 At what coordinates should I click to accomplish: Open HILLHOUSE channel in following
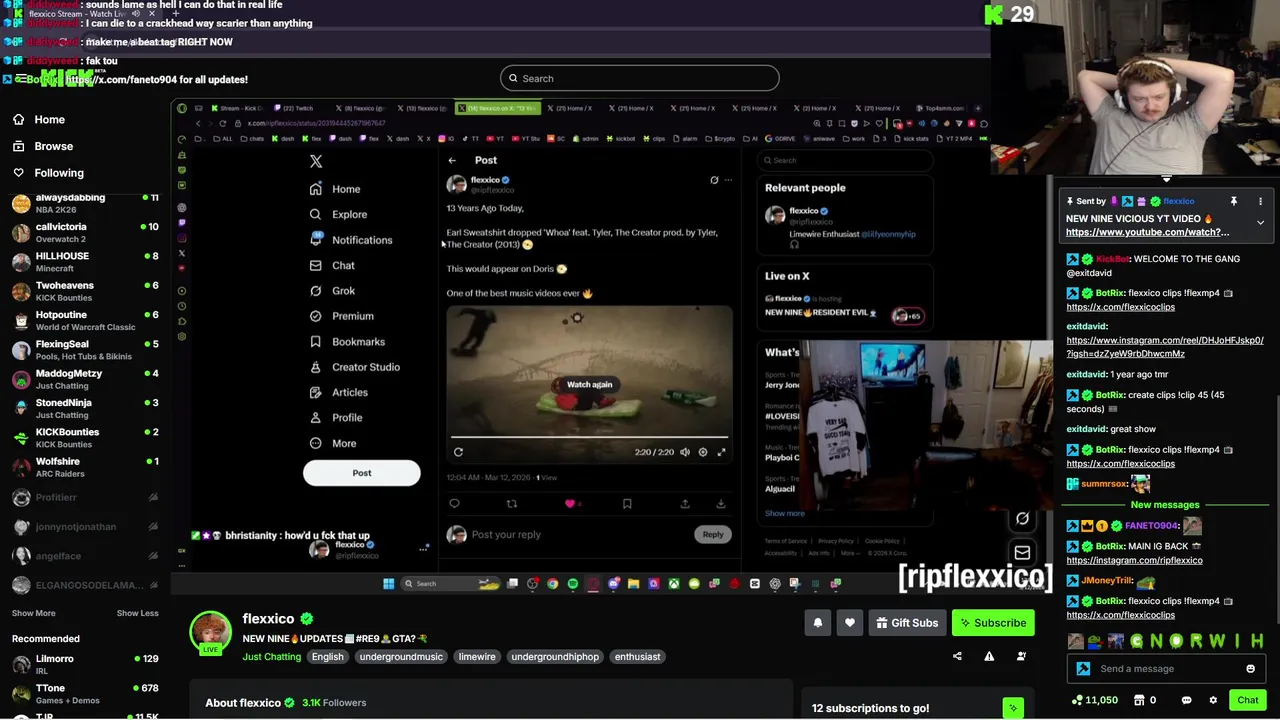point(85,262)
